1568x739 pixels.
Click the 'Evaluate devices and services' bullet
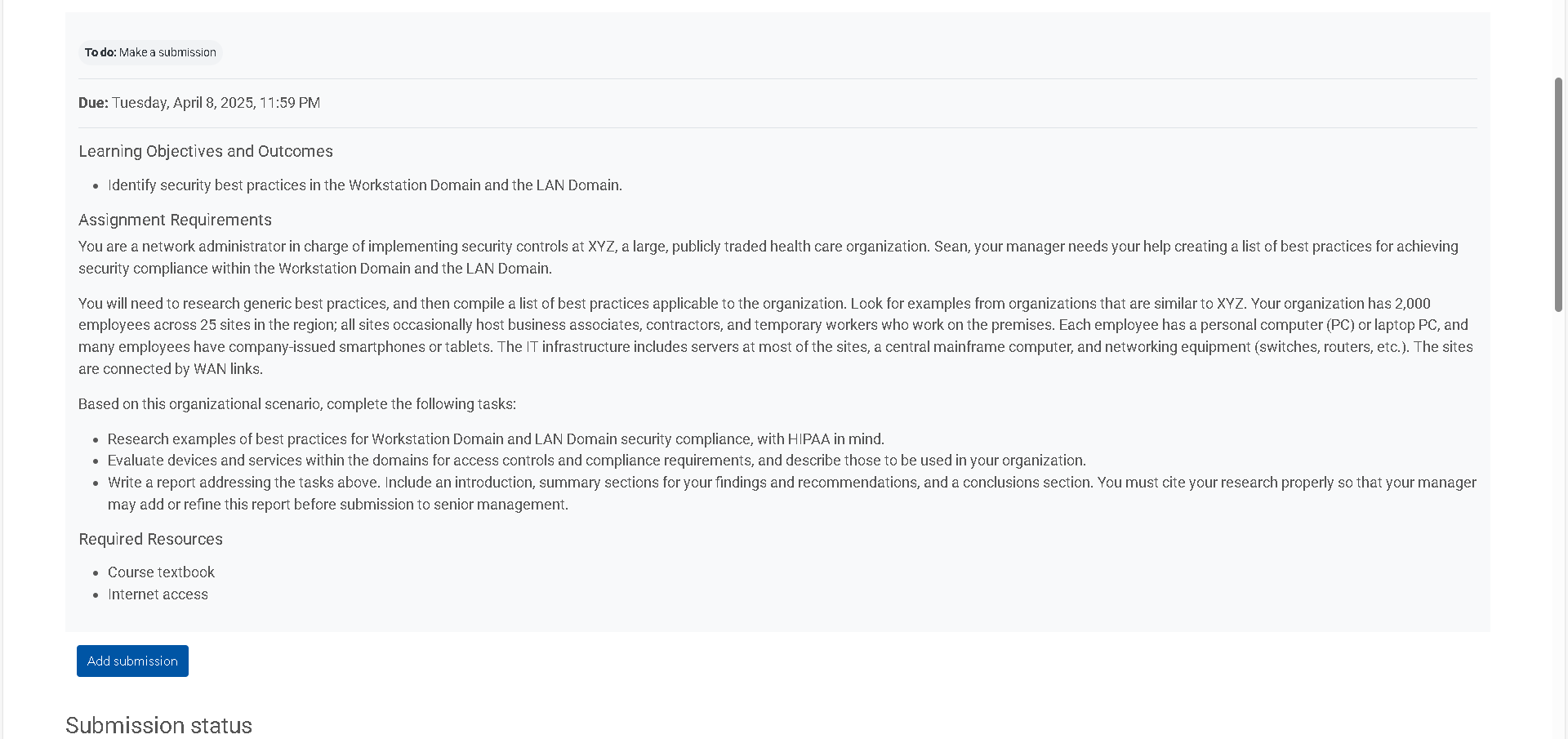click(597, 461)
